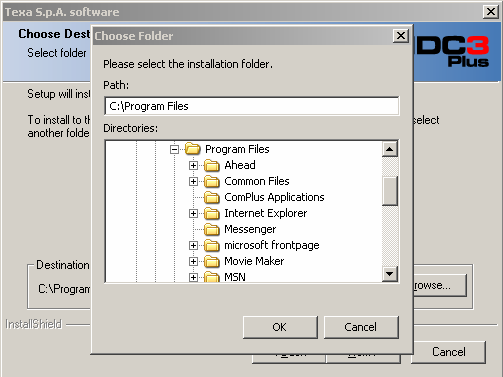Viewport: 503px width, 377px height.
Task: Click into the Path text field
Action: coord(252,106)
